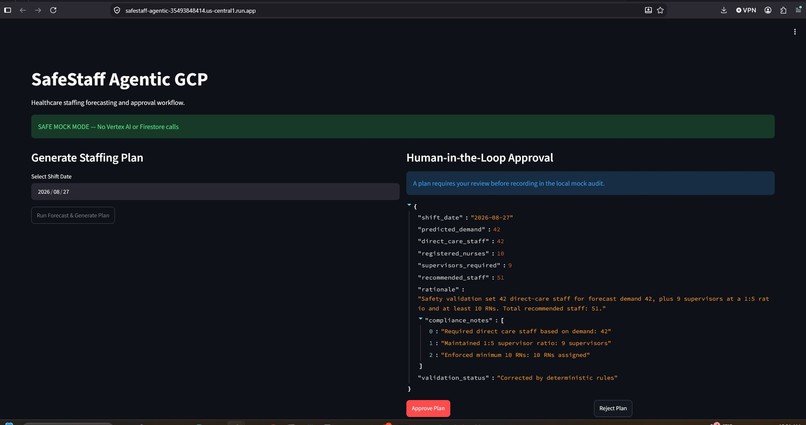Viewport: 806px width, 425px height.
Task: Go forward with the browser forward arrow
Action: pyautogui.click(x=38, y=10)
